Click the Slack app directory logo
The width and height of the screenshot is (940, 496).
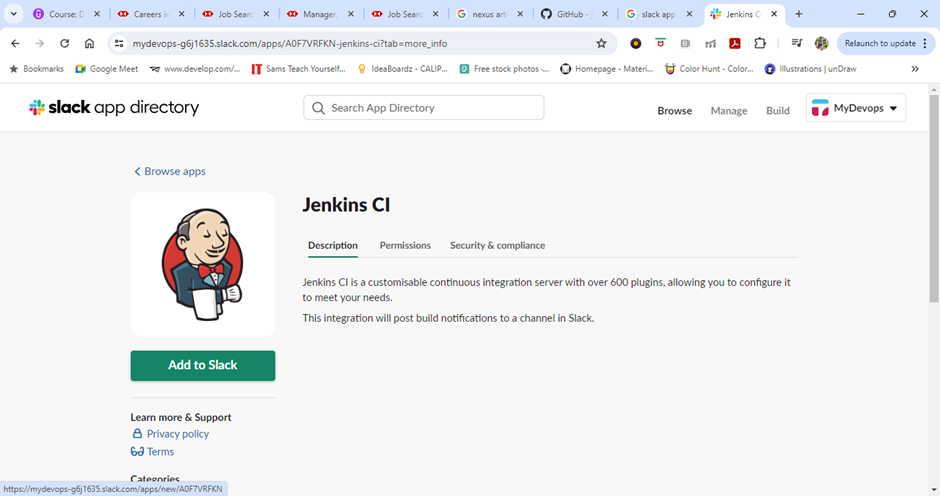(x=114, y=107)
